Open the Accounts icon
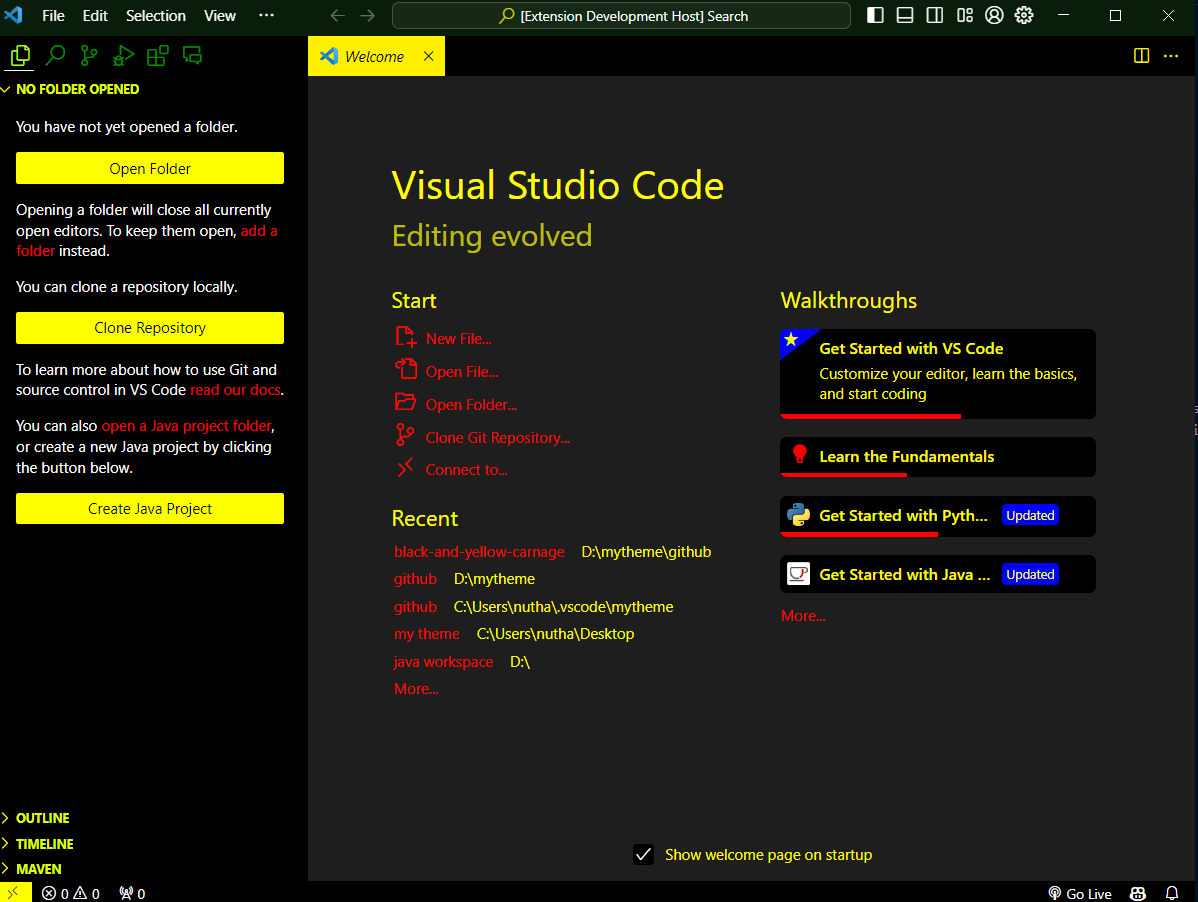1198x902 pixels. tap(994, 15)
